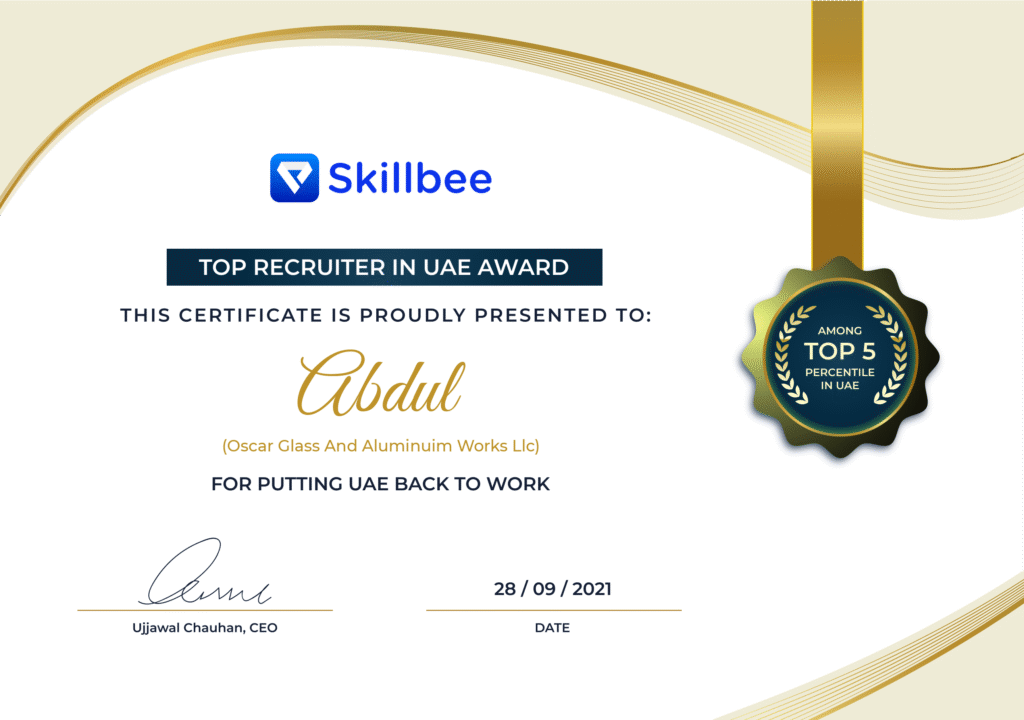Click the 'TOP 5' text in the badge
Image resolution: width=1024 pixels, height=720 pixels.
[840, 352]
